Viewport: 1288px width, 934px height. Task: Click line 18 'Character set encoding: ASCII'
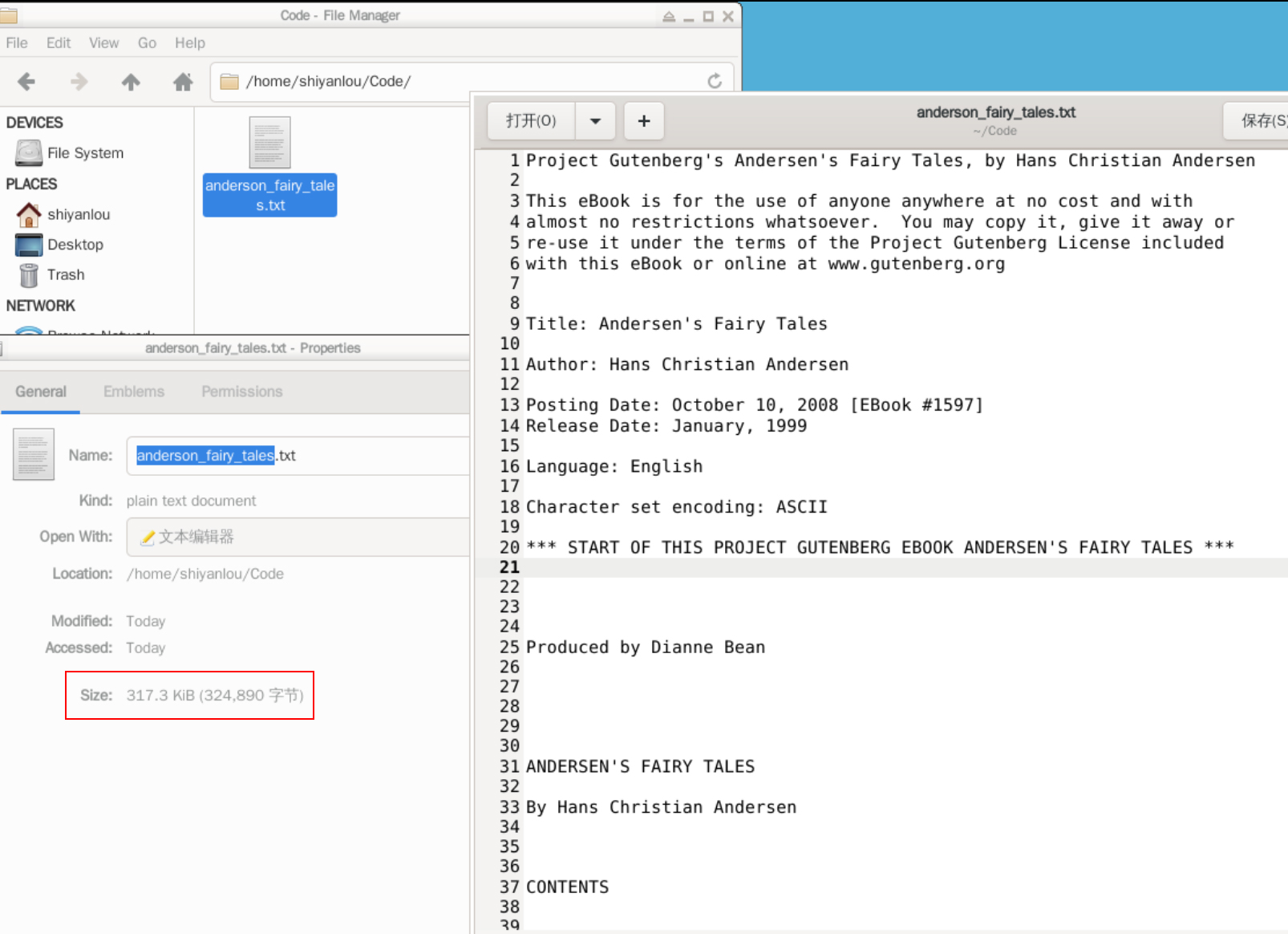(x=677, y=507)
